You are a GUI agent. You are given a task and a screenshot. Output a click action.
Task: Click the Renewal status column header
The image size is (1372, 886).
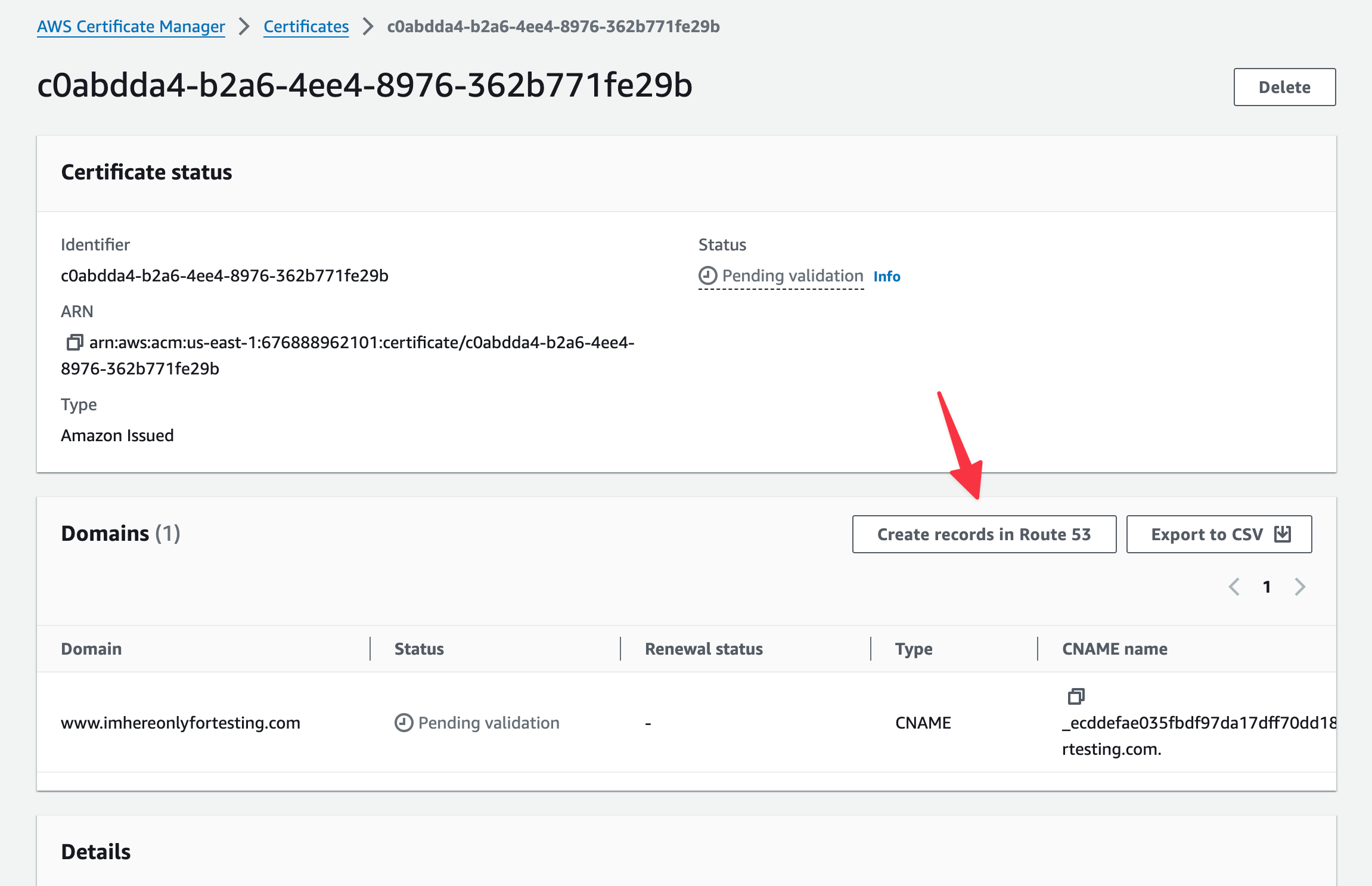pyautogui.click(x=703, y=649)
